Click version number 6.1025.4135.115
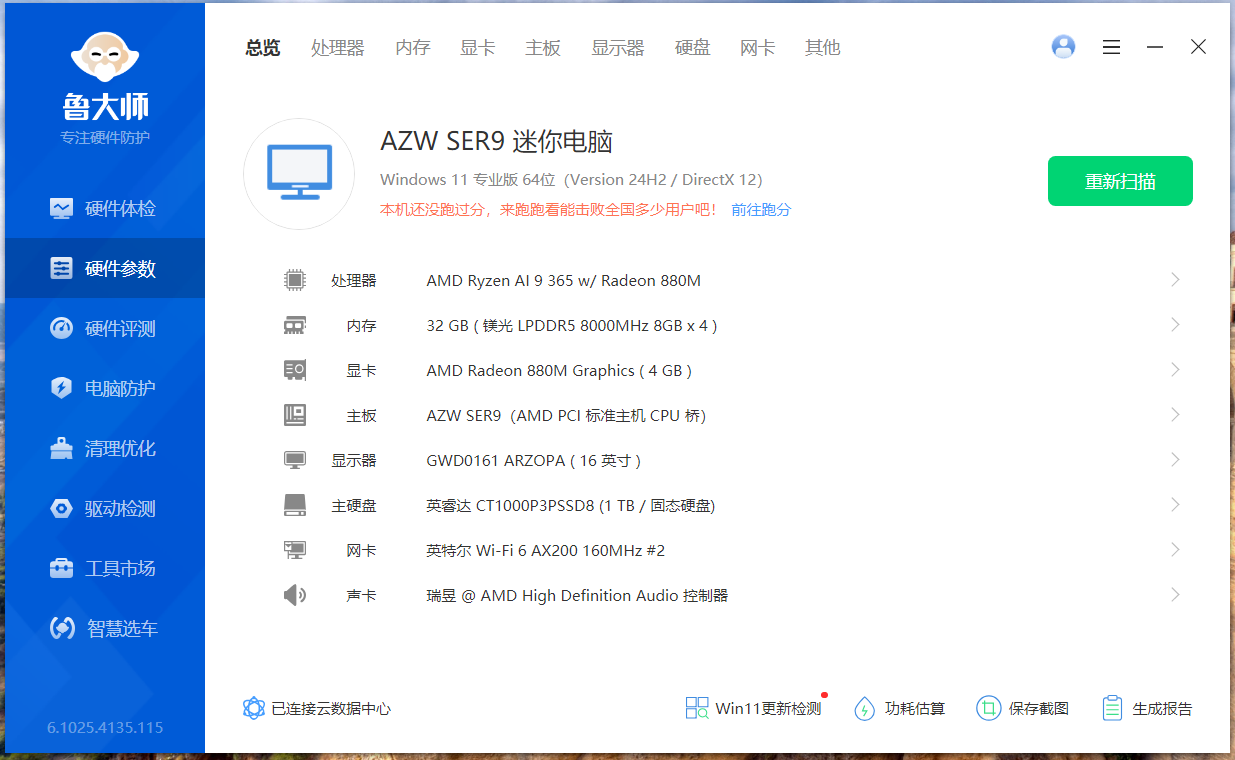Image resolution: width=1235 pixels, height=760 pixels. point(105,727)
